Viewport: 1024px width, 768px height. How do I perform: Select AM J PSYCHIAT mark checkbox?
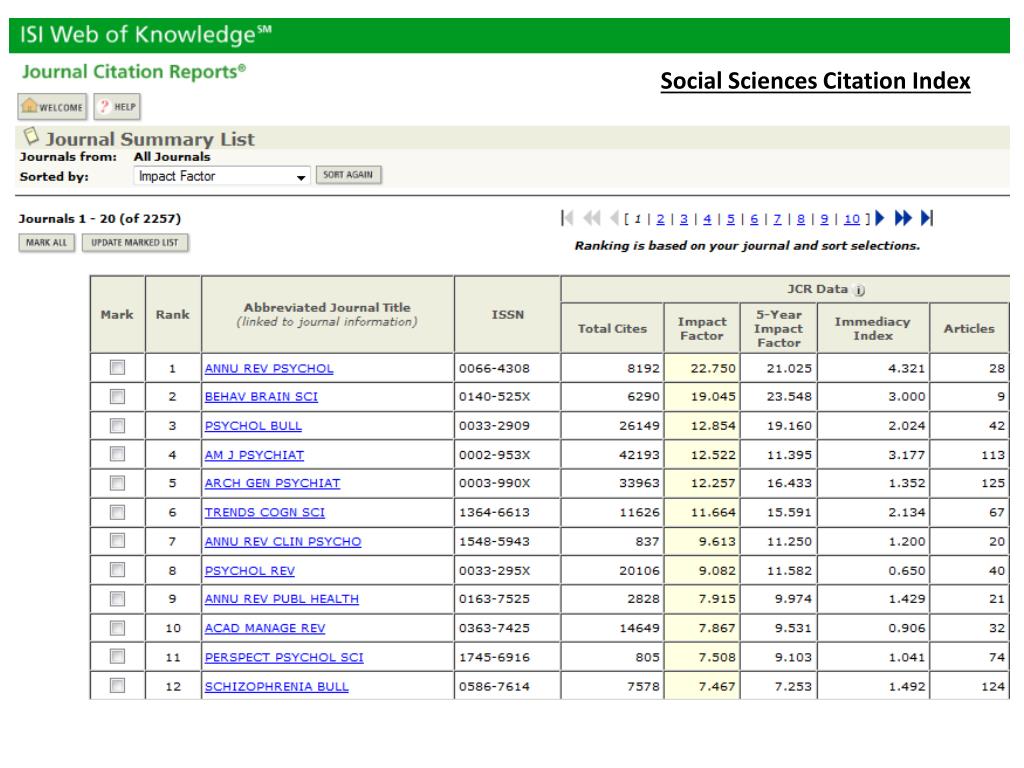[118, 454]
